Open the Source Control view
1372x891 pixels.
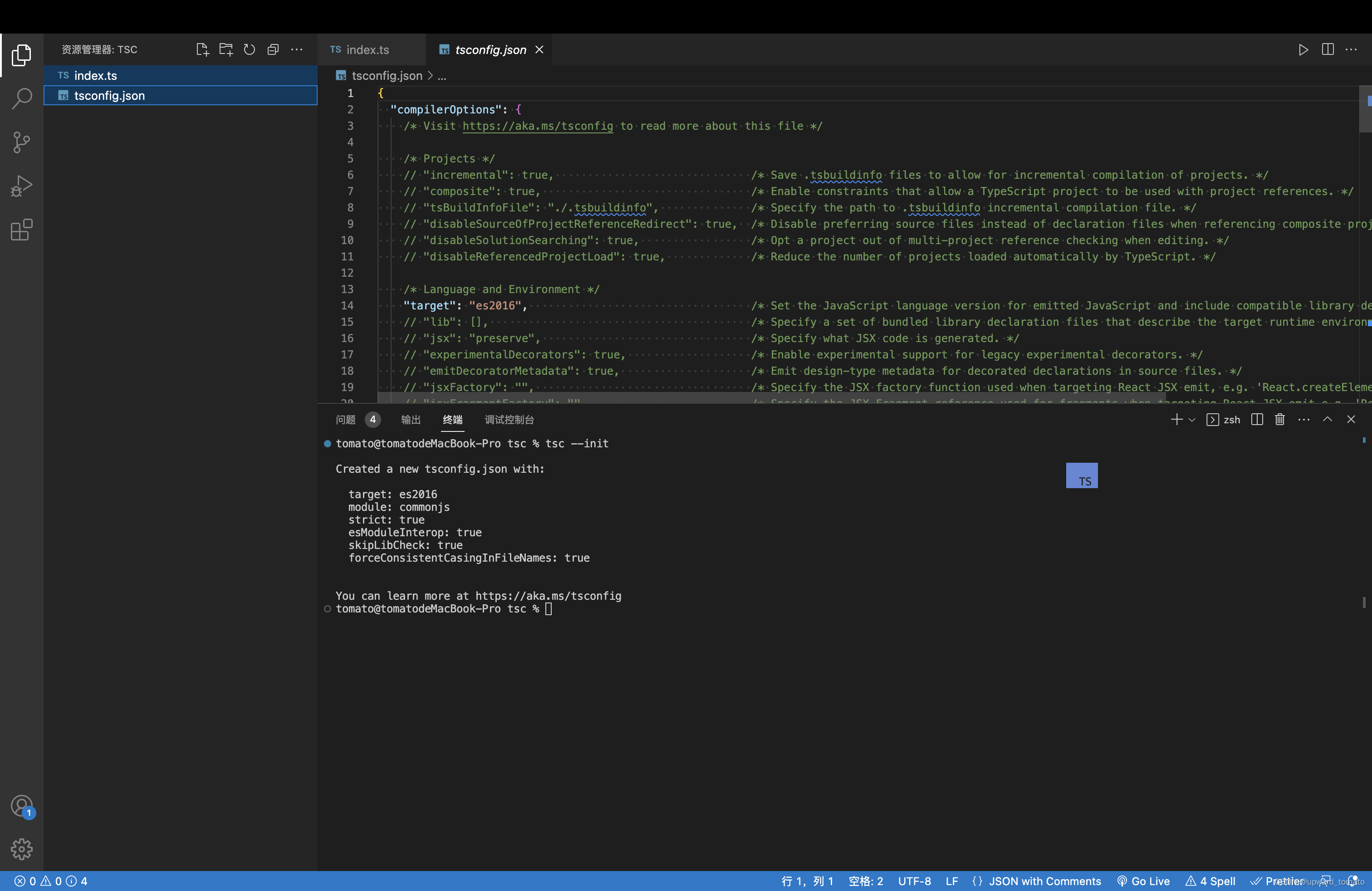(x=21, y=142)
